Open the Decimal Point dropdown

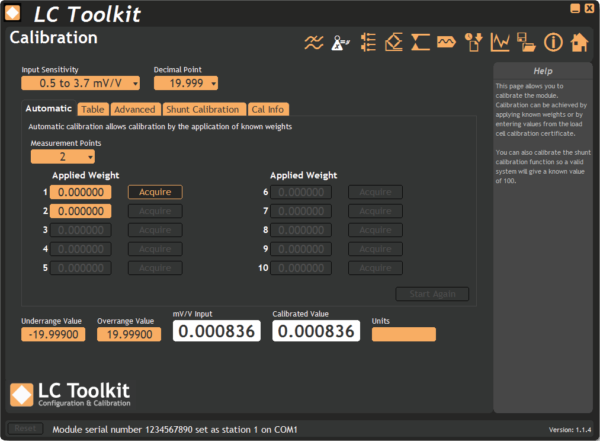click(186, 83)
